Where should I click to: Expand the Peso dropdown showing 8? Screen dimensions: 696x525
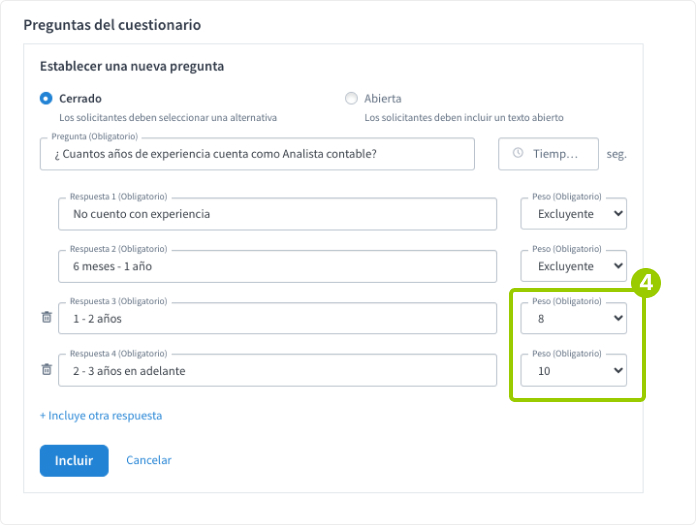pyautogui.click(x=574, y=318)
